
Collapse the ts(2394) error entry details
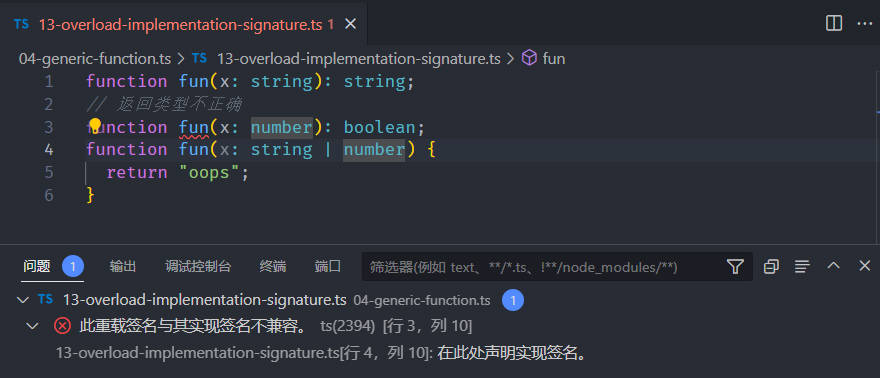[33, 326]
